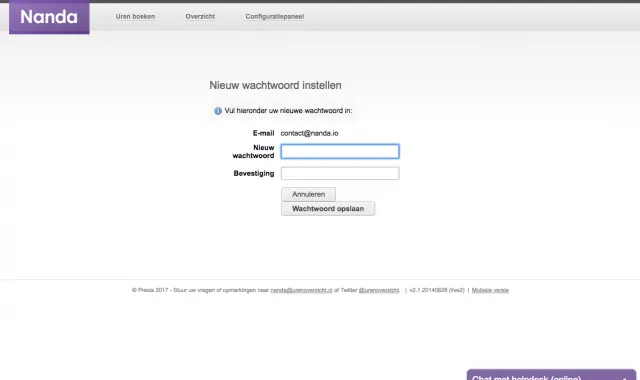The height and width of the screenshot is (380, 640).
Task: Click the Nanda logo
Action: 49,17
